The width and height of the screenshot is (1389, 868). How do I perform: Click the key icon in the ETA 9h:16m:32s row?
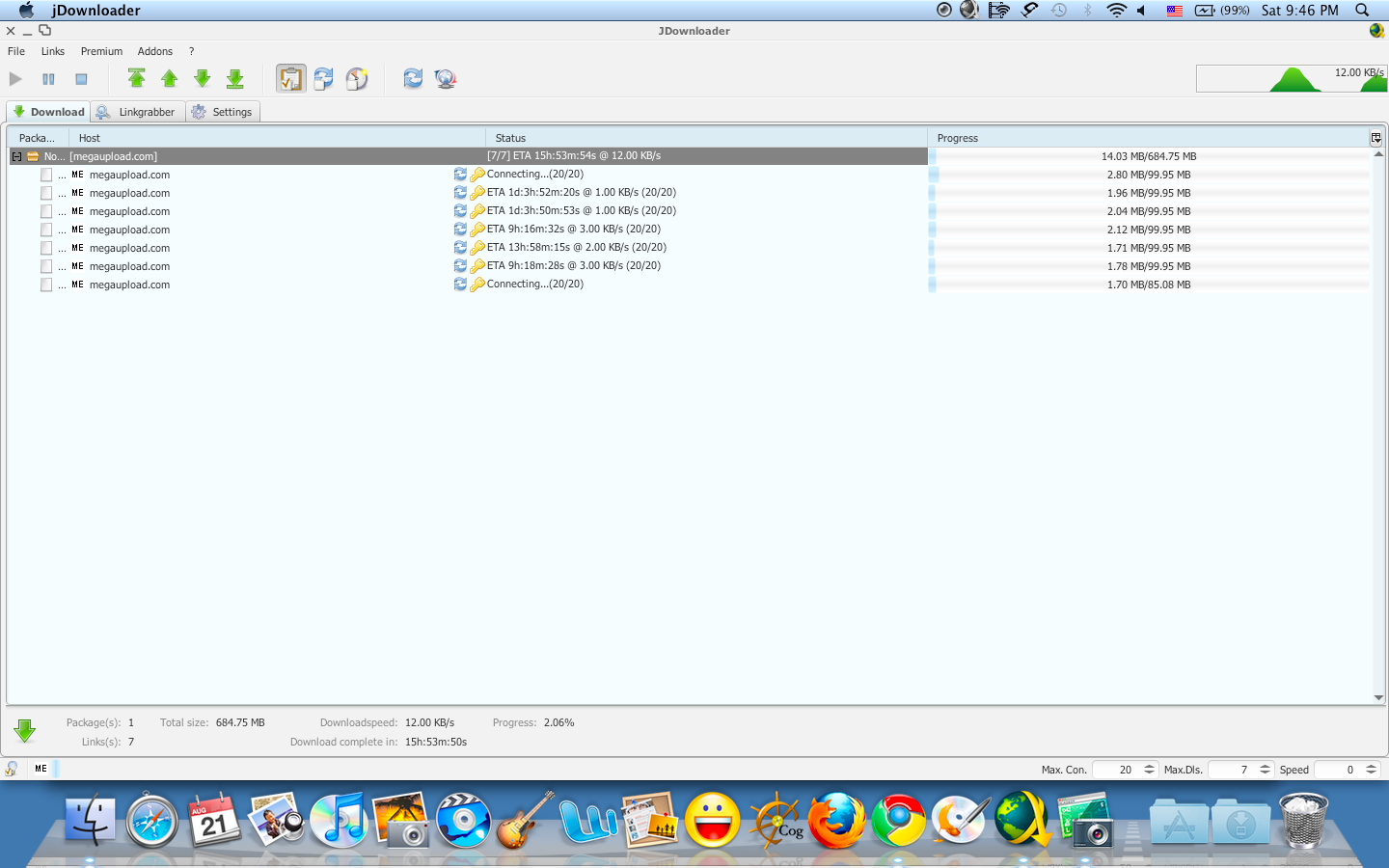click(x=477, y=229)
